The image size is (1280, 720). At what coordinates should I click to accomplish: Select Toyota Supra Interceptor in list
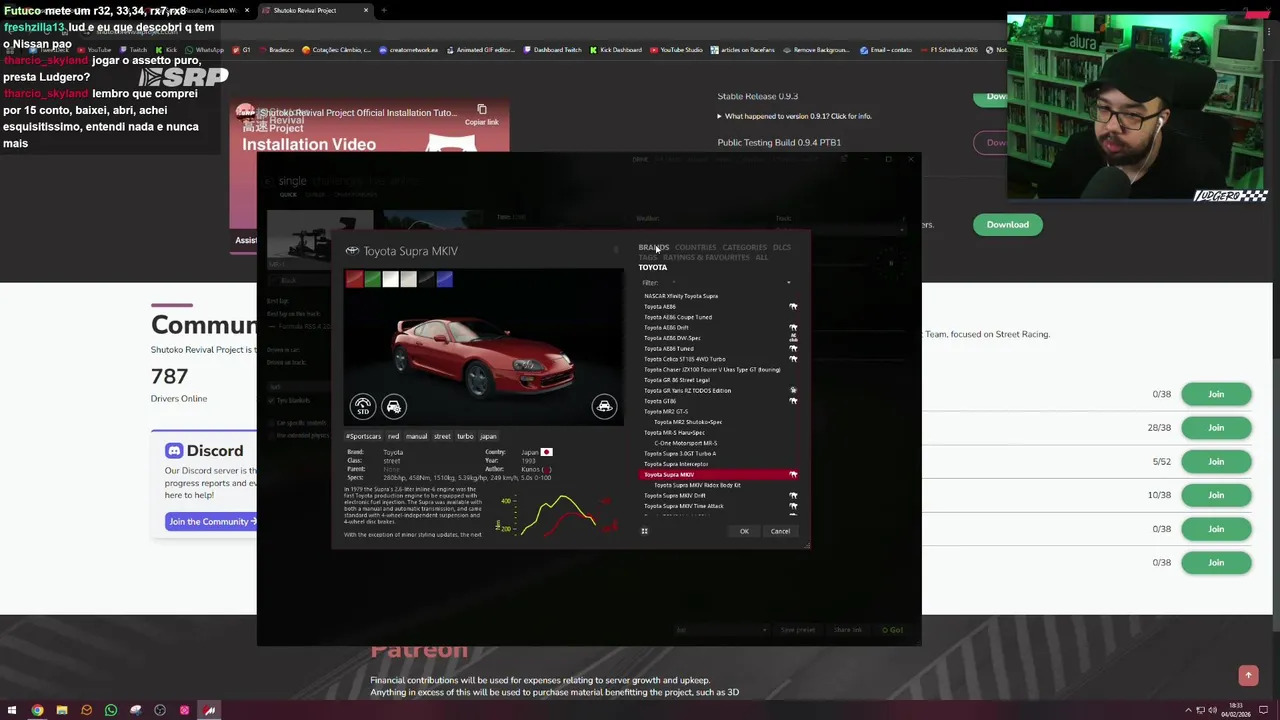point(718,464)
